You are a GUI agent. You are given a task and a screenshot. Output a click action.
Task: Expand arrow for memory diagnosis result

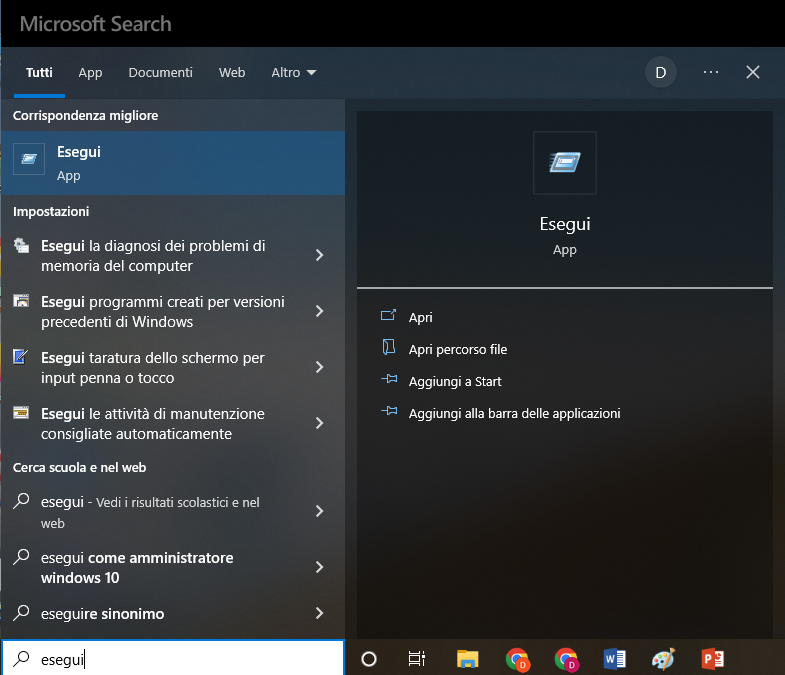(x=319, y=255)
